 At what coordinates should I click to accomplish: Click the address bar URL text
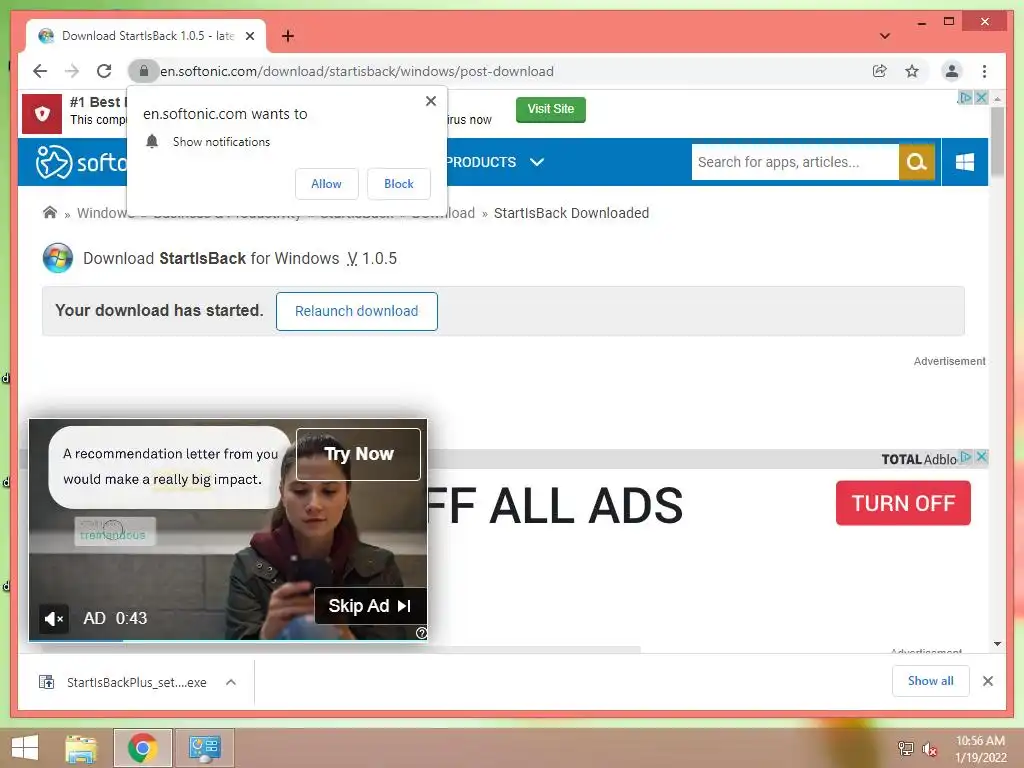coord(357,71)
